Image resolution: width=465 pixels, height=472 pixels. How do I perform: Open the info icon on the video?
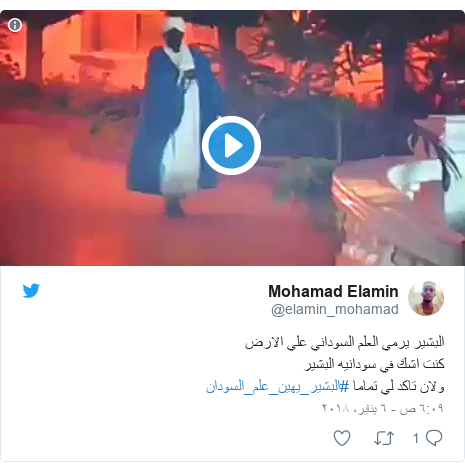(x=15, y=25)
